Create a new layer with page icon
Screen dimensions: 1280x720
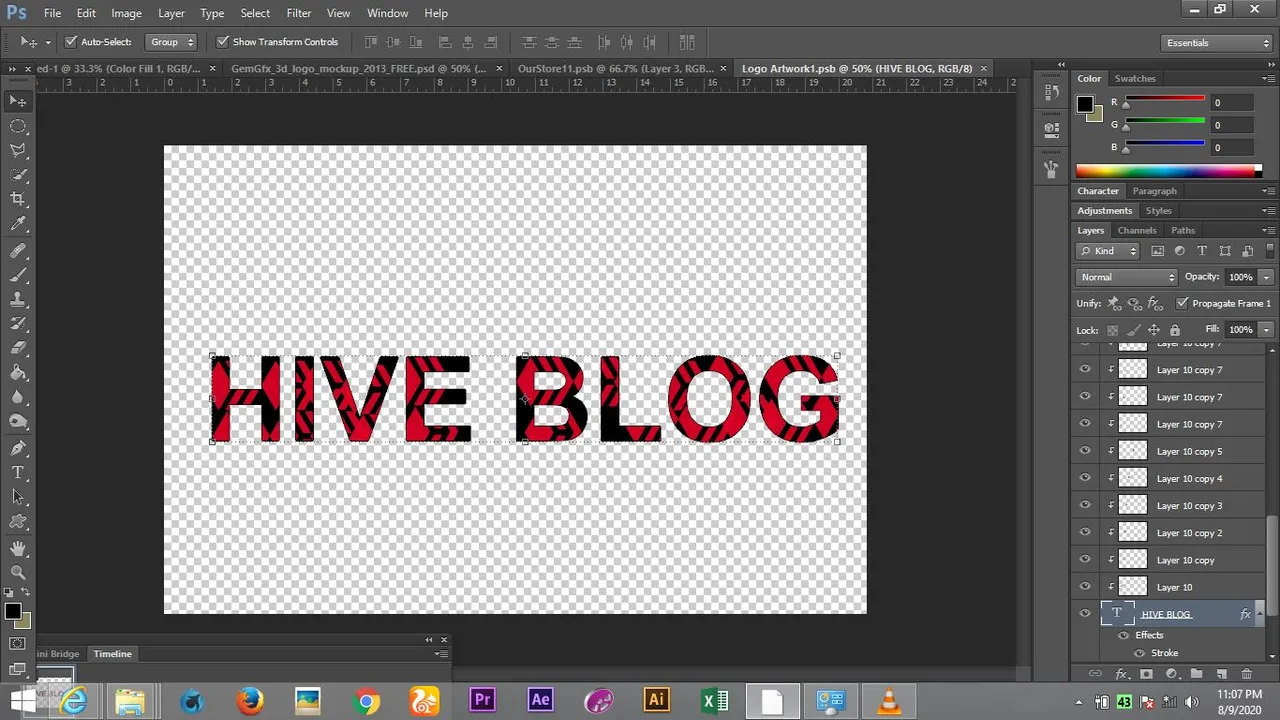tap(1220, 675)
